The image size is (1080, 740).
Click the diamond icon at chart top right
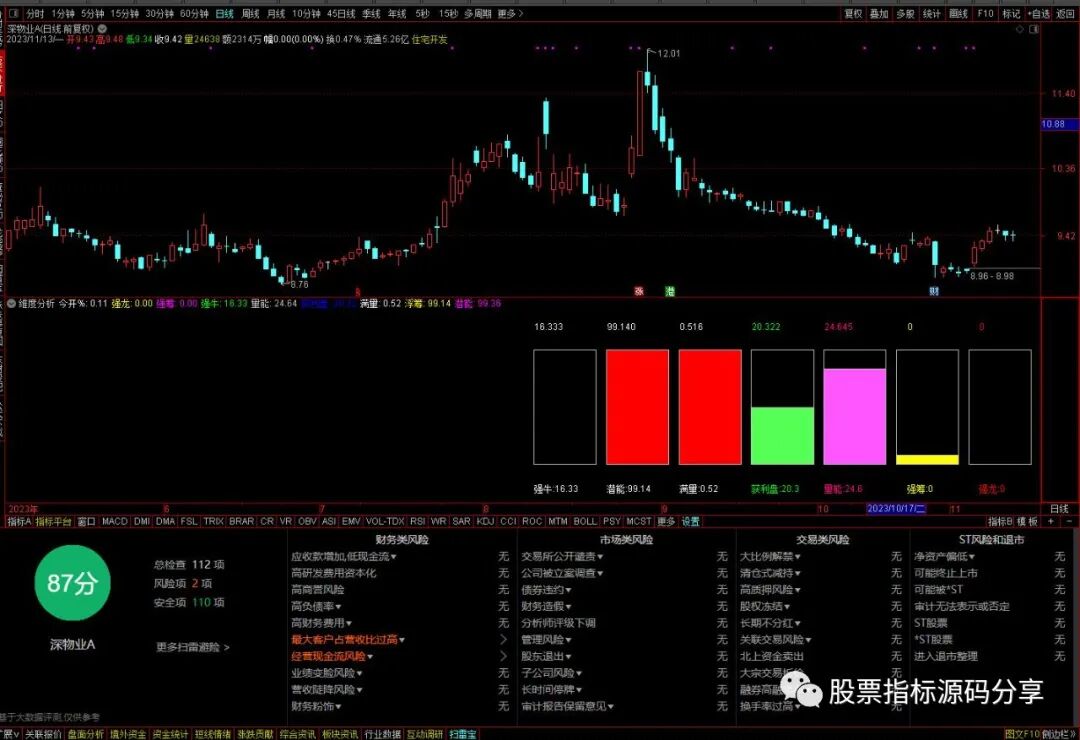pyautogui.click(x=1020, y=29)
